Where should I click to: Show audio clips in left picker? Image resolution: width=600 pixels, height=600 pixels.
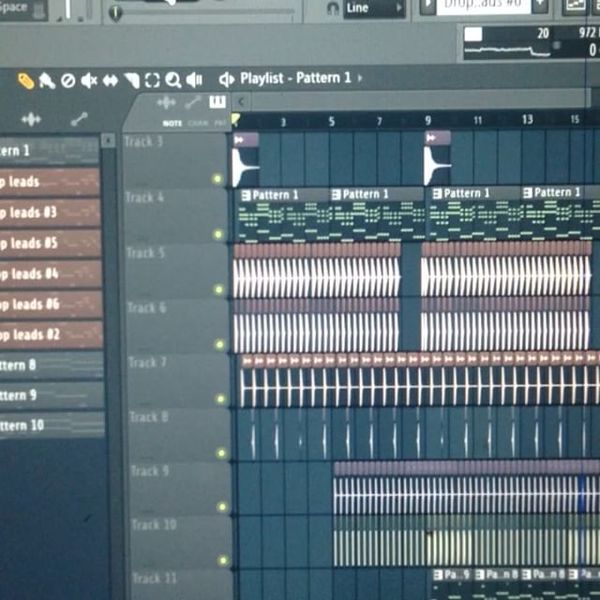pyautogui.click(x=31, y=120)
